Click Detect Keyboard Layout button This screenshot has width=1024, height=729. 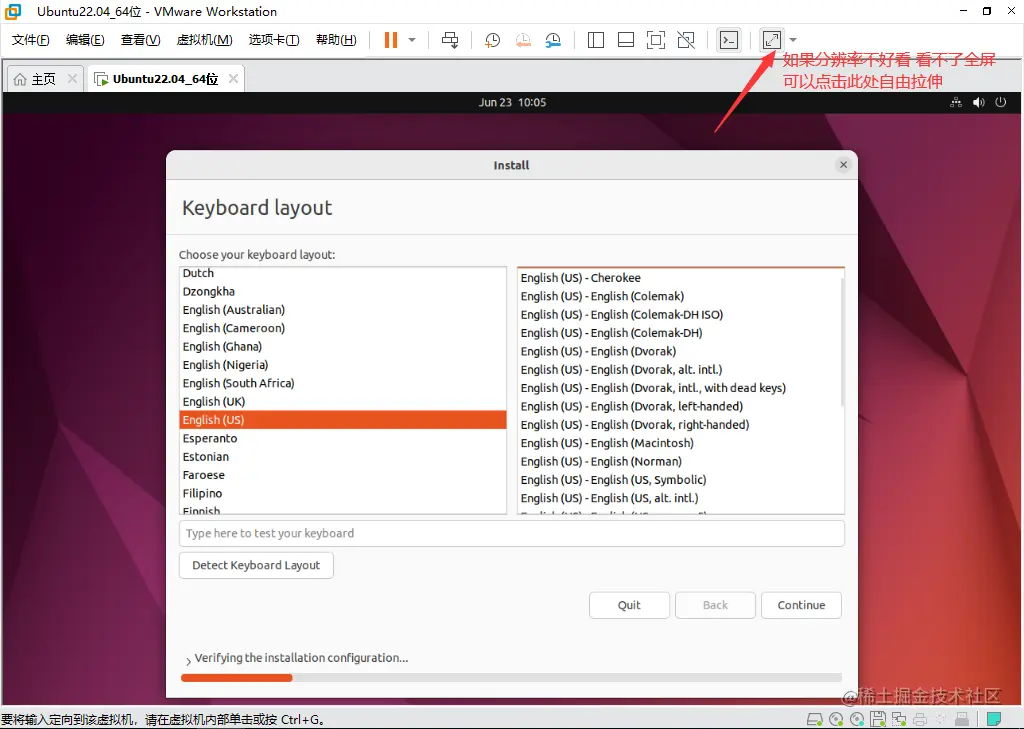[256, 565]
